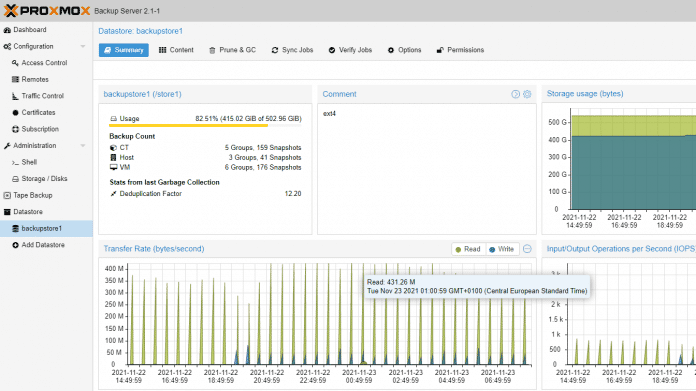Image resolution: width=696 pixels, height=391 pixels.
Task: Click the Shell terminal prompt icon
Action: click(x=15, y=162)
